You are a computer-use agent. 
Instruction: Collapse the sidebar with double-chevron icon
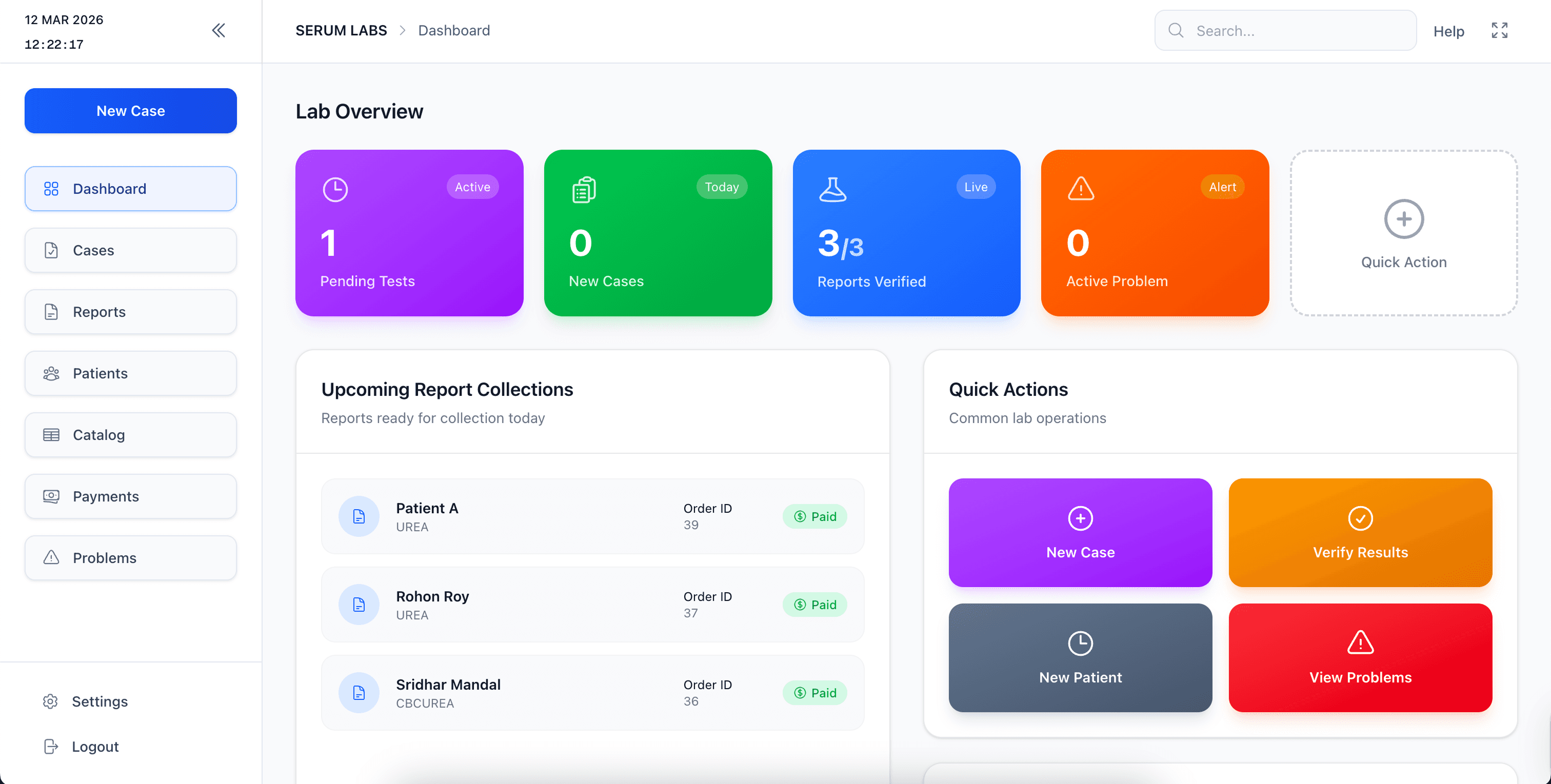click(x=218, y=30)
